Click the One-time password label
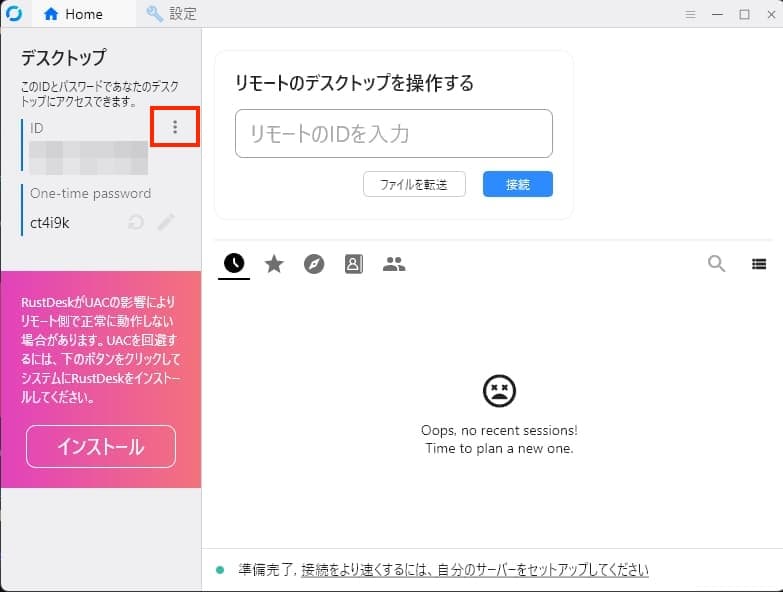Screen dimensions: 783x592 (x=90, y=193)
